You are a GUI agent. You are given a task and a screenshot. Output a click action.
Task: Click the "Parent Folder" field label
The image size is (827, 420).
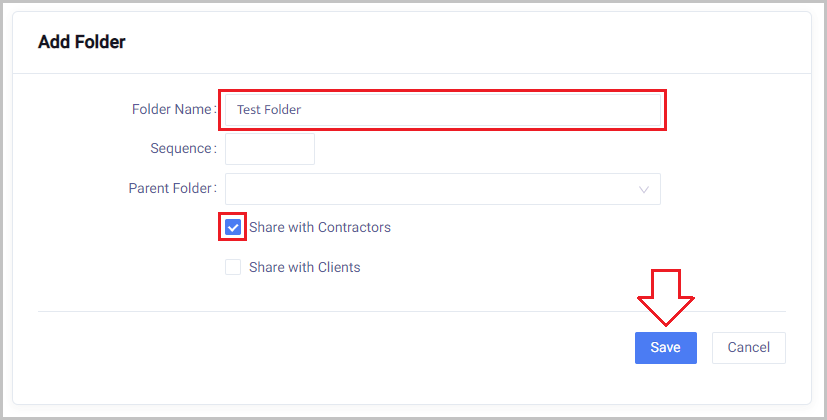170,189
